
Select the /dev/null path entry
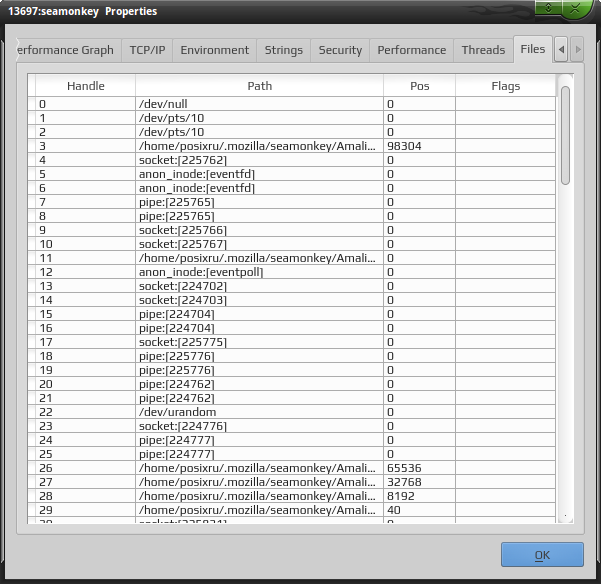163,104
